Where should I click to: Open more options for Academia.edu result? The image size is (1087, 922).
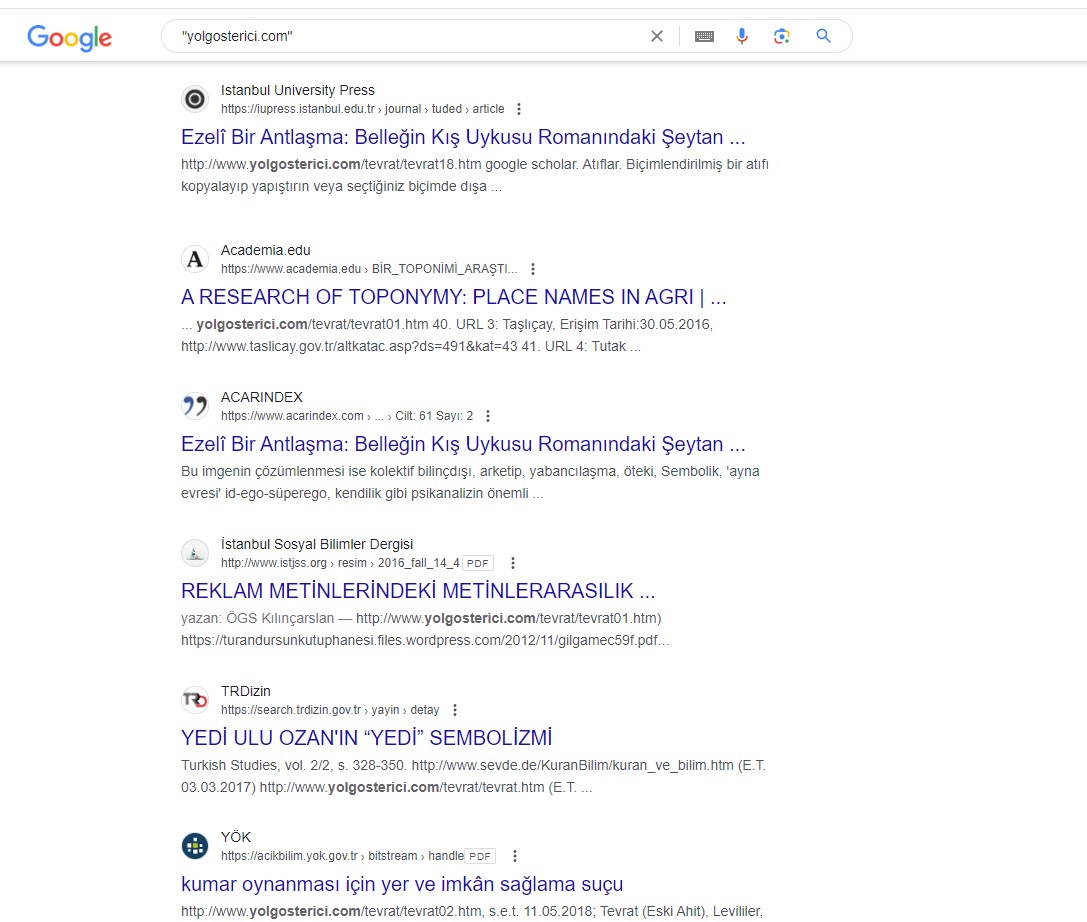532,269
